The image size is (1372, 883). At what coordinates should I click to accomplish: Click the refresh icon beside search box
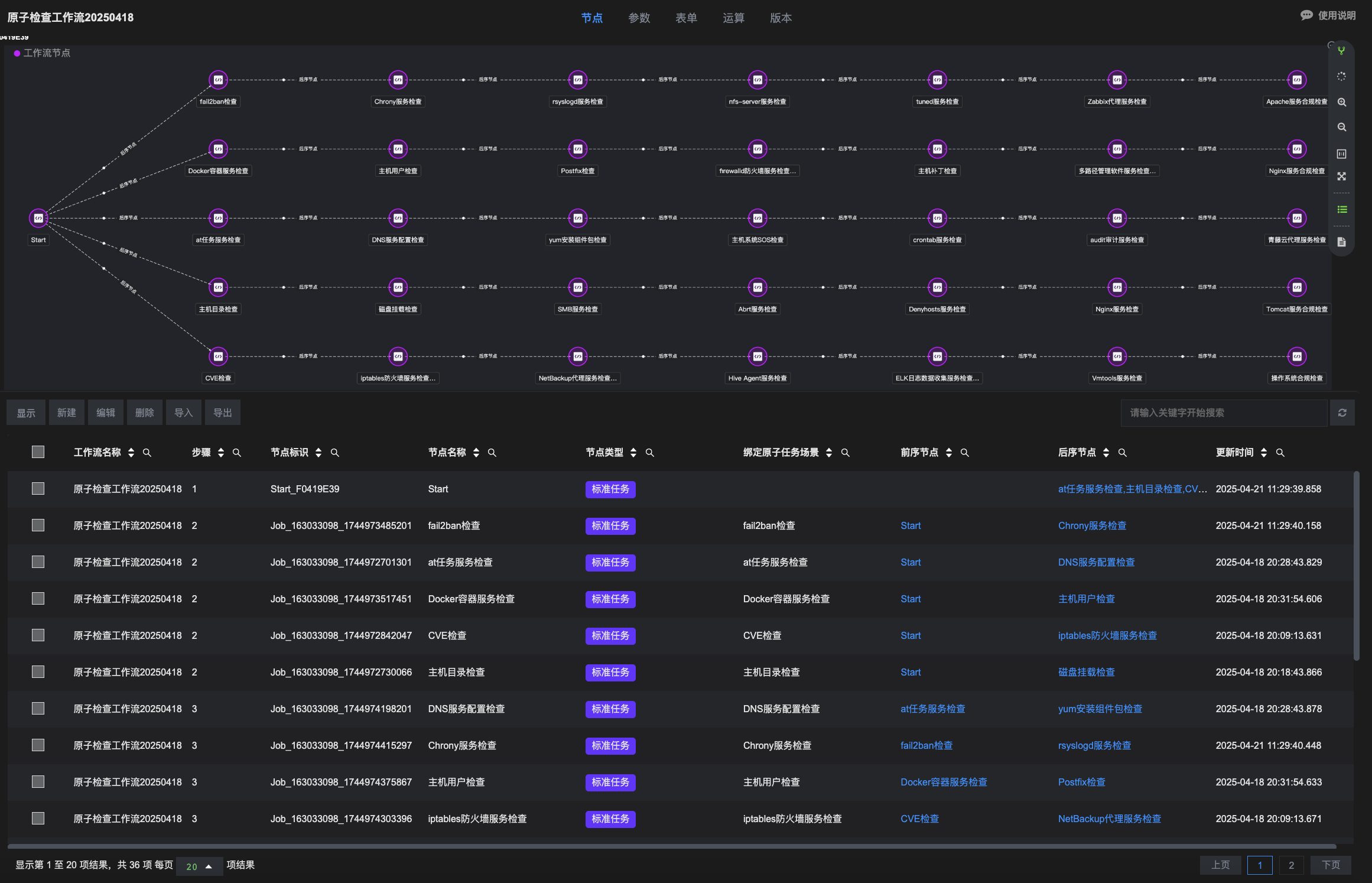coord(1342,413)
